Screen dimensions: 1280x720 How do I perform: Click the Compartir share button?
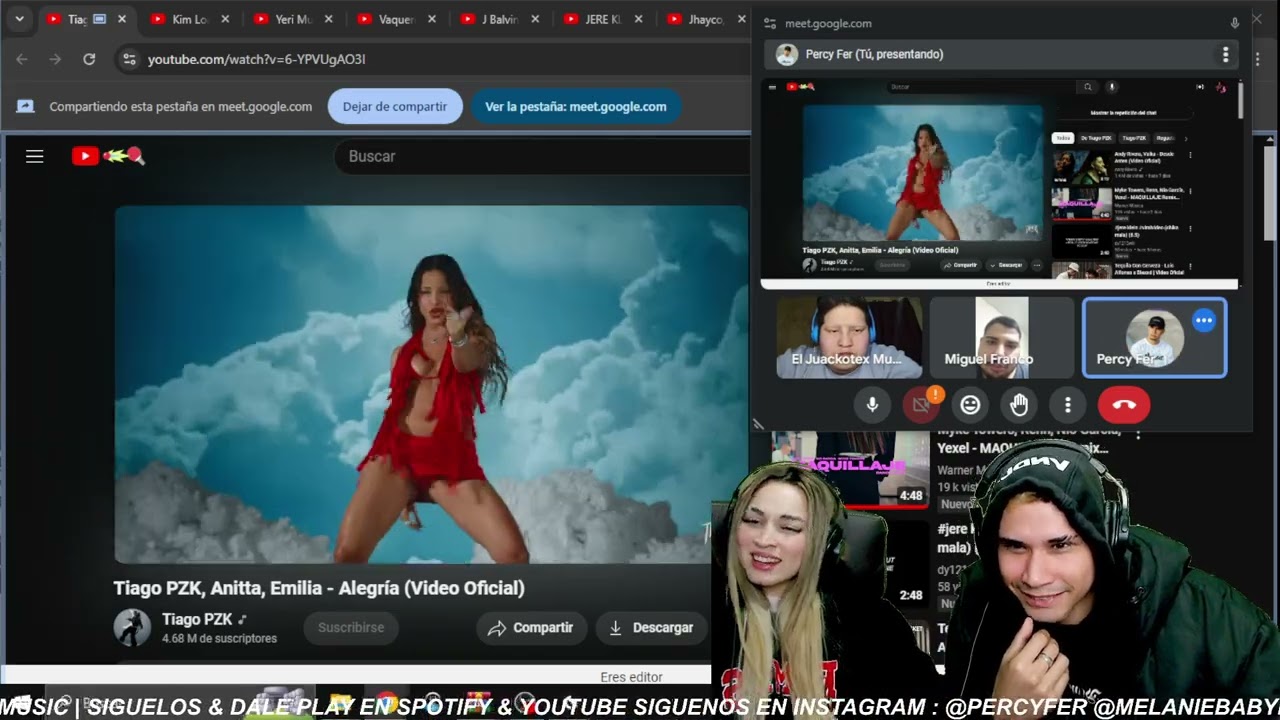coord(531,628)
